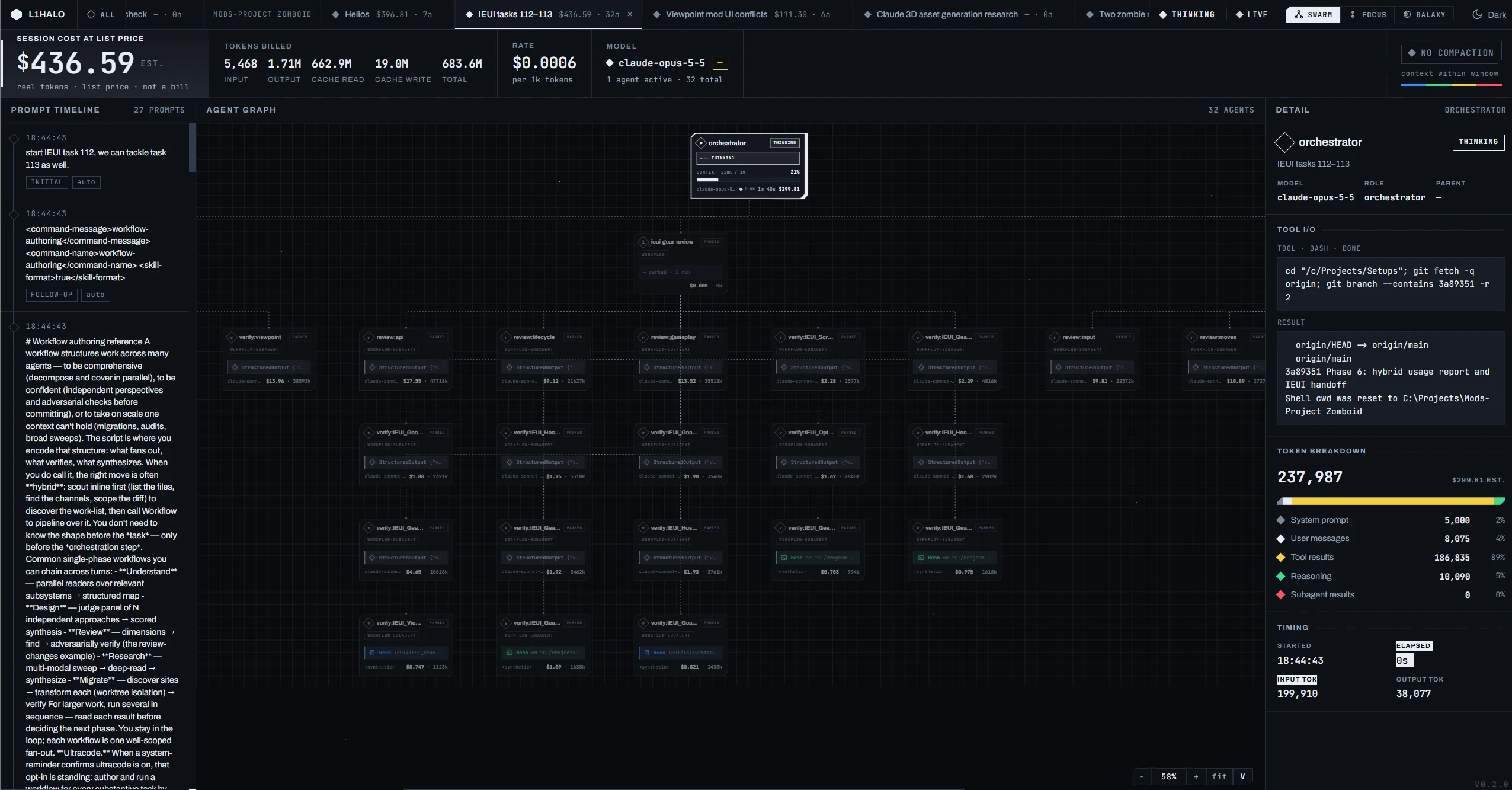Click the Read tool icon in the $0.747 node
The height and width of the screenshot is (790, 1512).
(x=372, y=653)
